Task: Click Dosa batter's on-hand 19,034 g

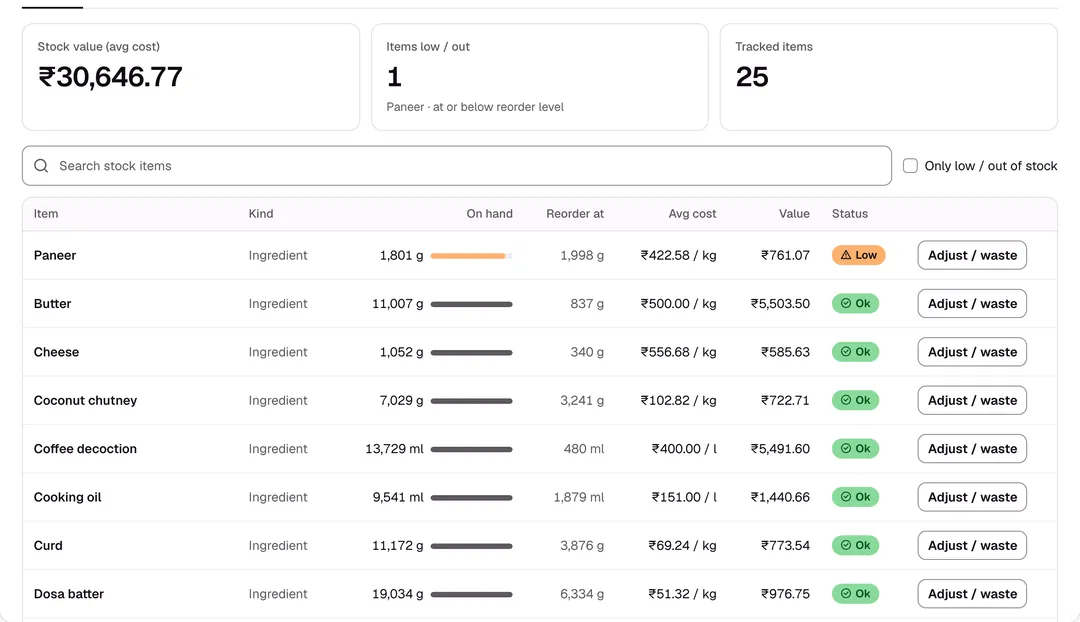Action: pos(398,593)
